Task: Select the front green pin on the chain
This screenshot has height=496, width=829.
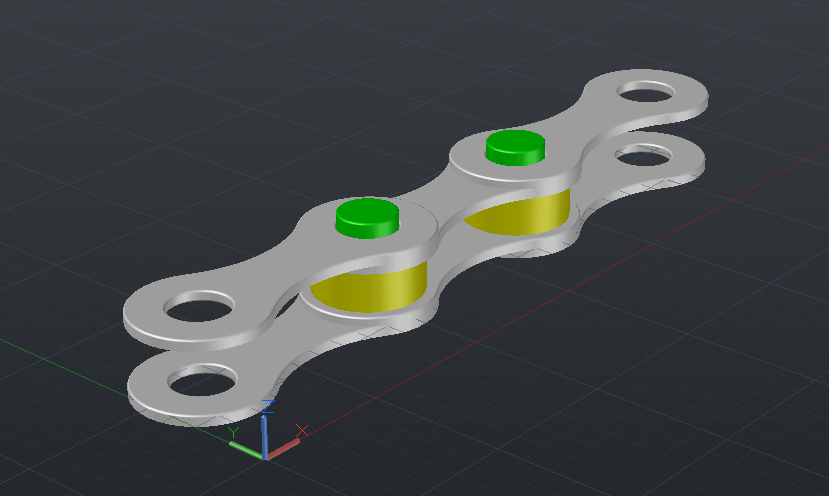Action: tap(367, 218)
